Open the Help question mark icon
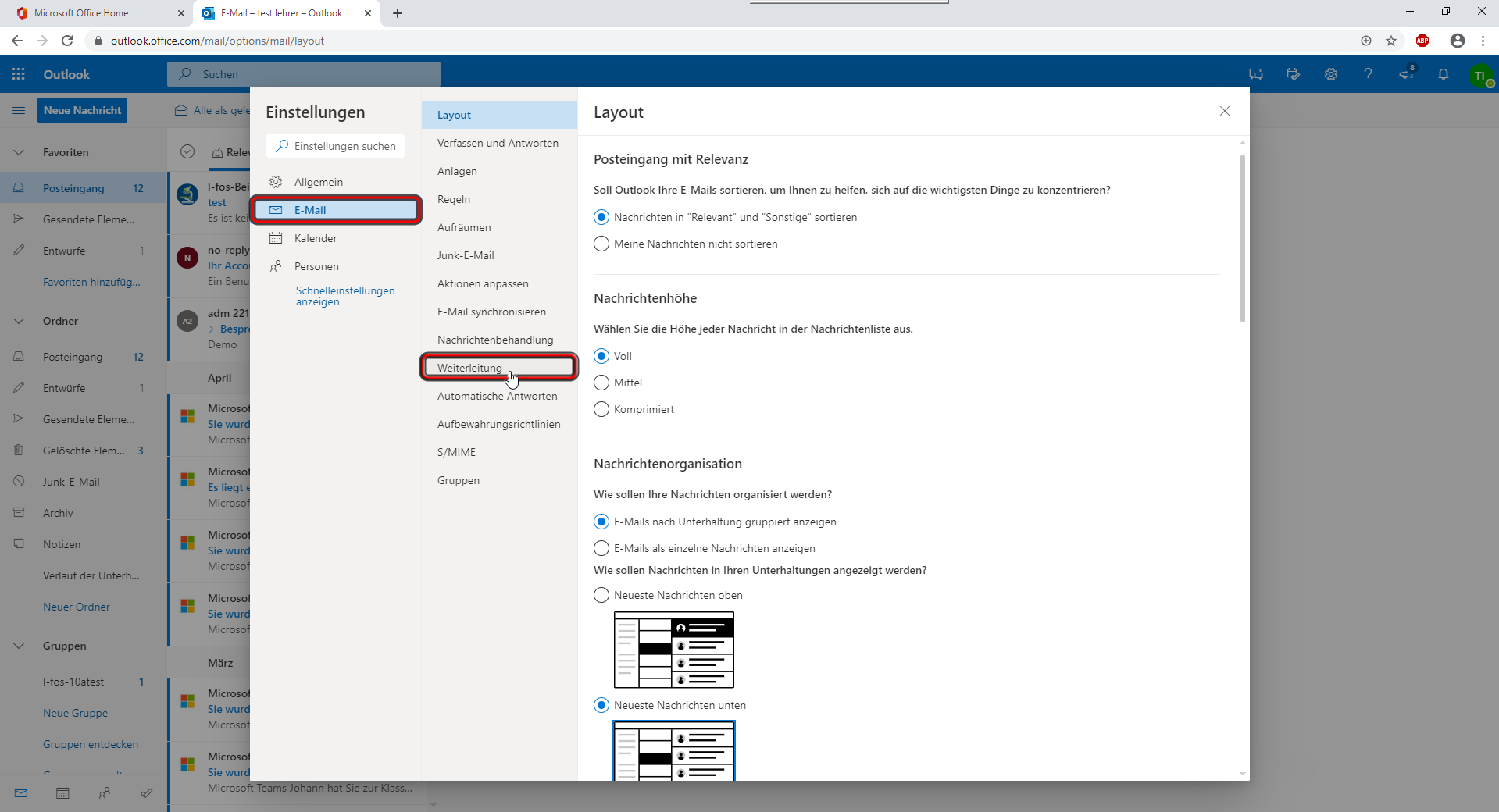This screenshot has height=812, width=1499. (1368, 74)
